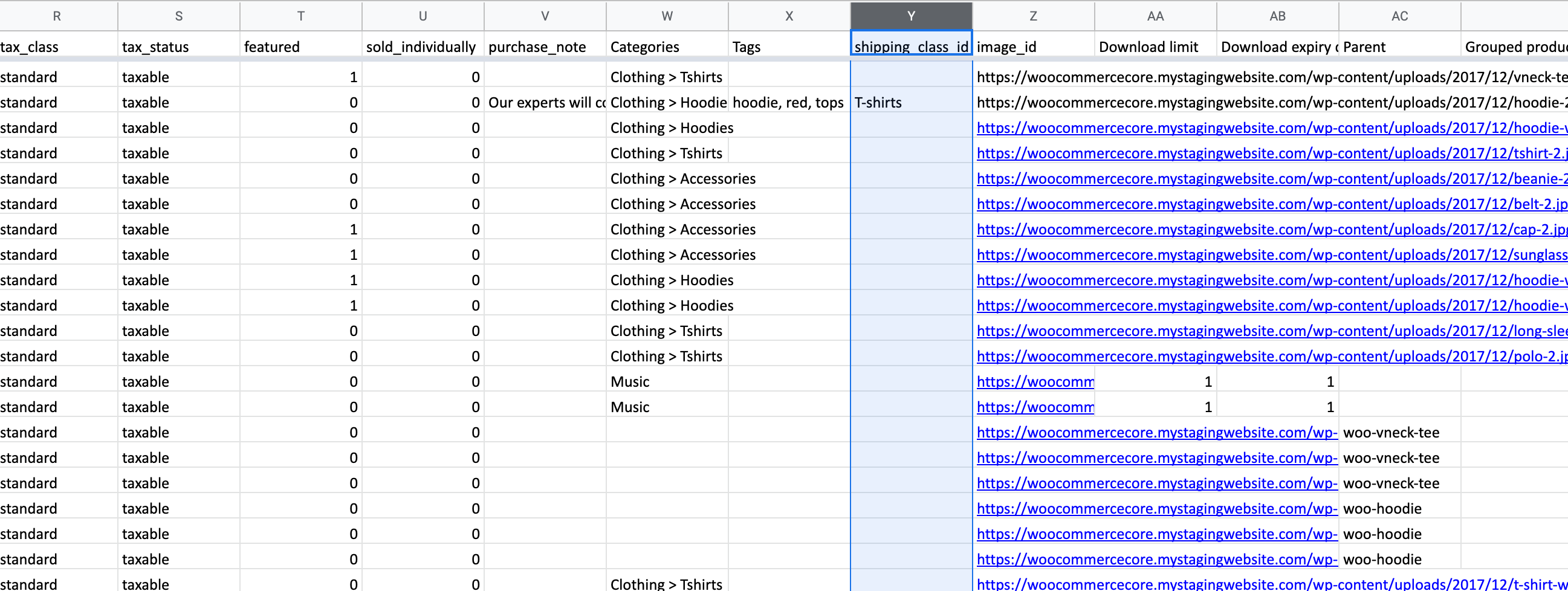The height and width of the screenshot is (591, 1568).
Task: Click the sold_individually header cell
Action: click(x=423, y=47)
